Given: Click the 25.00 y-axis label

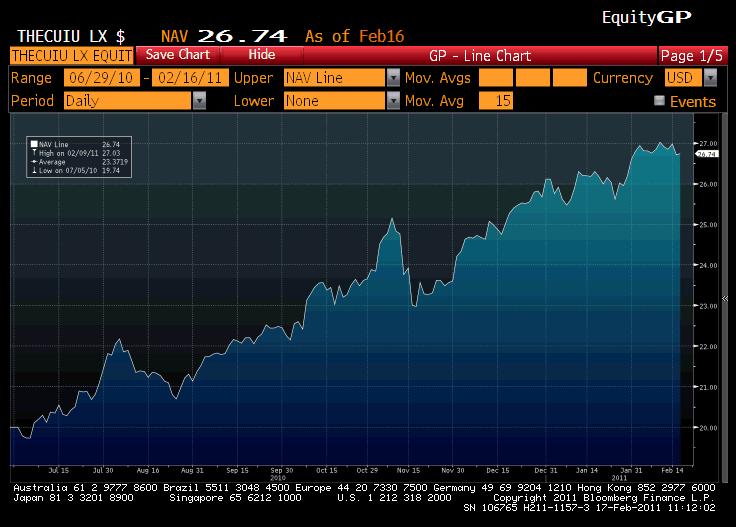Looking at the screenshot, I should [708, 225].
